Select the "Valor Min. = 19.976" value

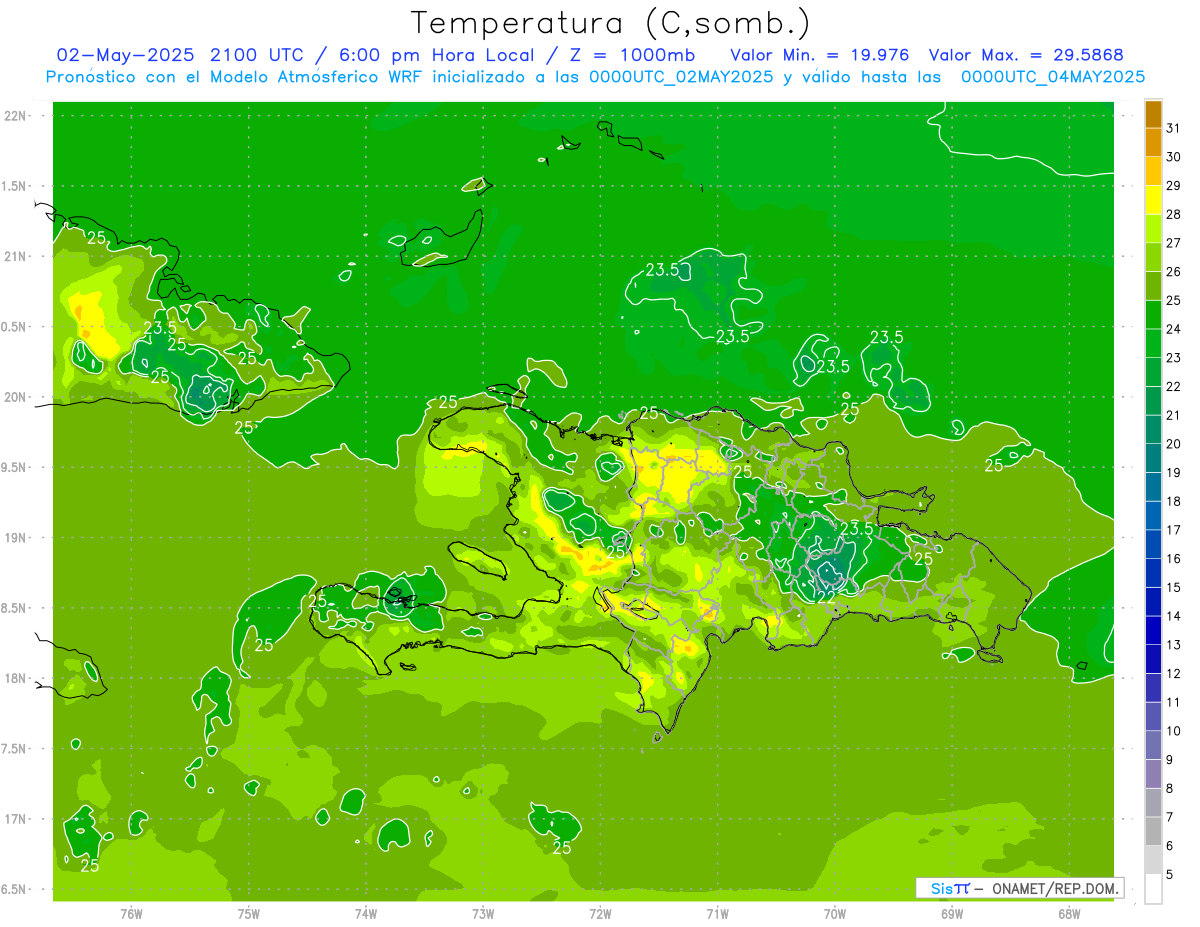(820, 54)
